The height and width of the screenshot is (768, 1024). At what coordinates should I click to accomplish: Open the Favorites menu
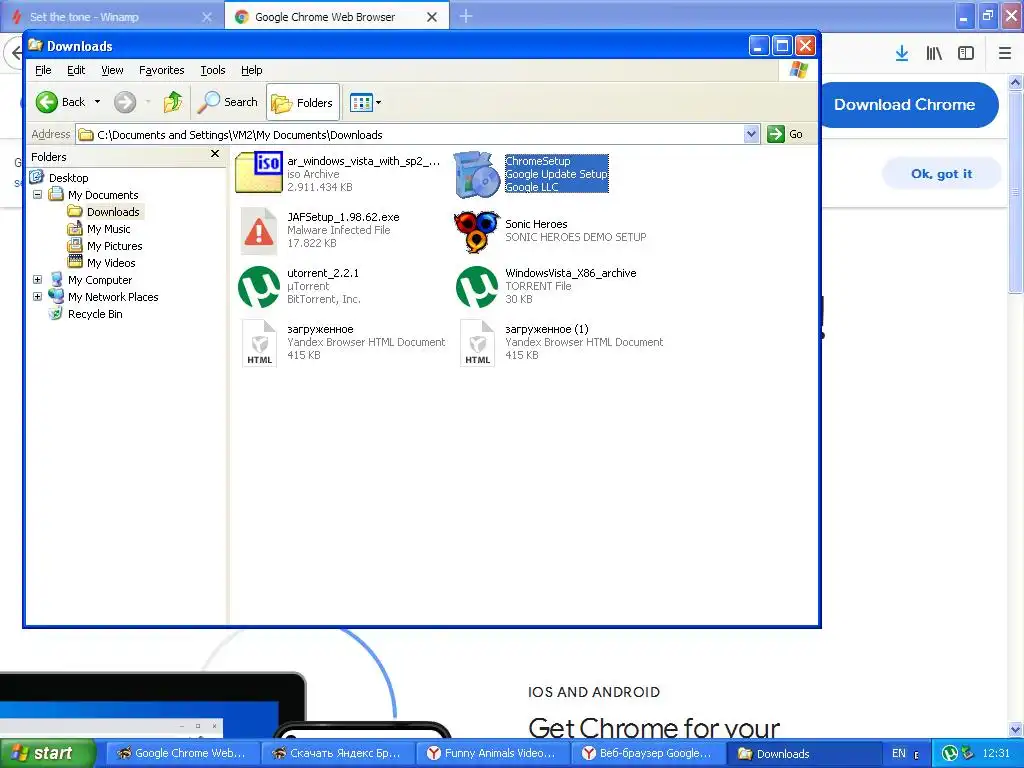point(161,70)
